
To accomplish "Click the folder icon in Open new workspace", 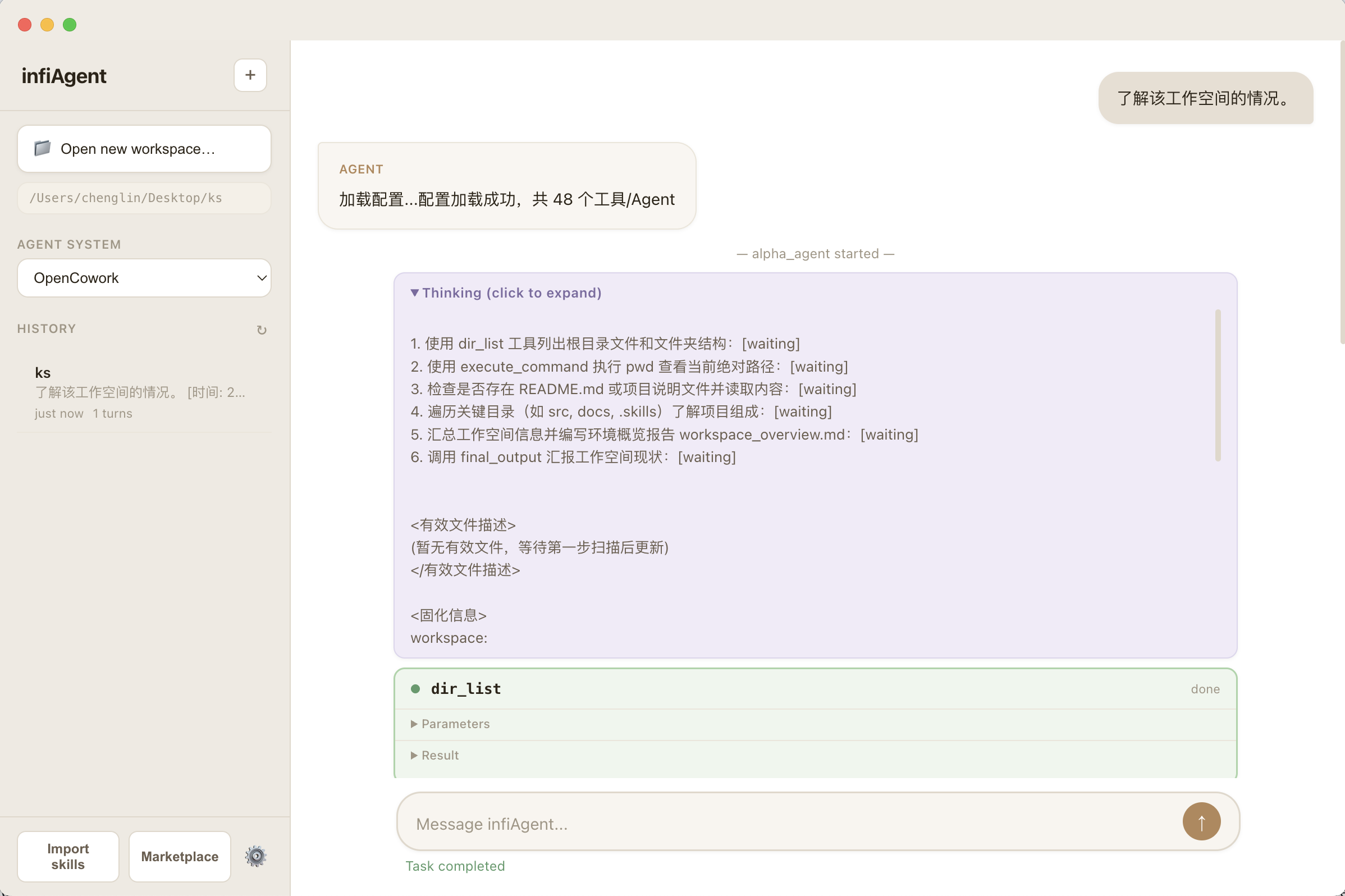I will [x=42, y=149].
